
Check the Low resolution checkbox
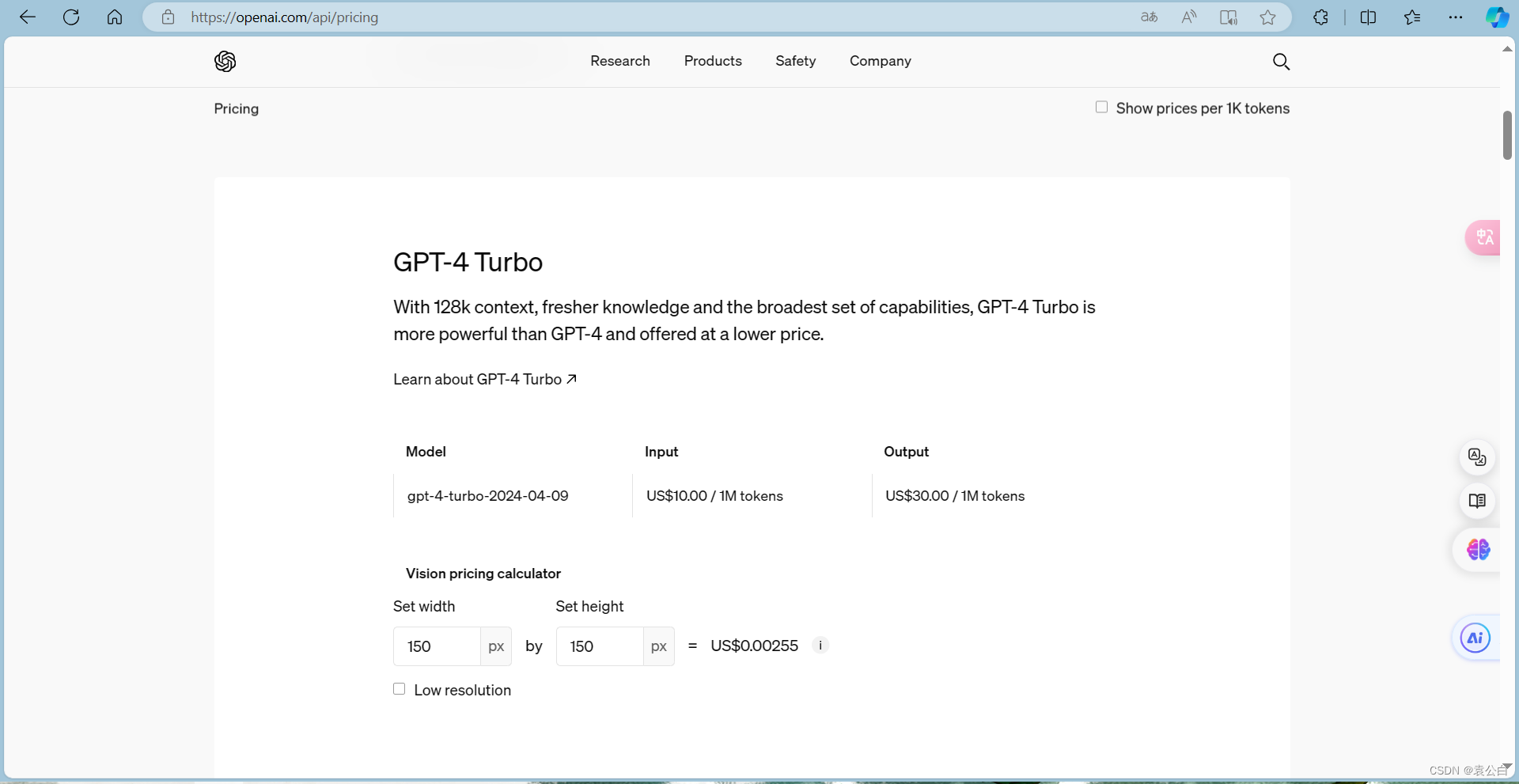point(400,689)
